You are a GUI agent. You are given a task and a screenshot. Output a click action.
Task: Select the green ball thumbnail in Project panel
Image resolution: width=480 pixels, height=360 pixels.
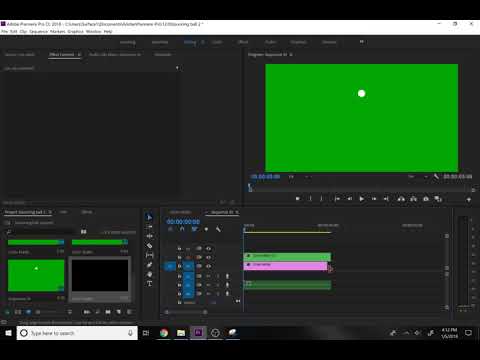(36, 276)
